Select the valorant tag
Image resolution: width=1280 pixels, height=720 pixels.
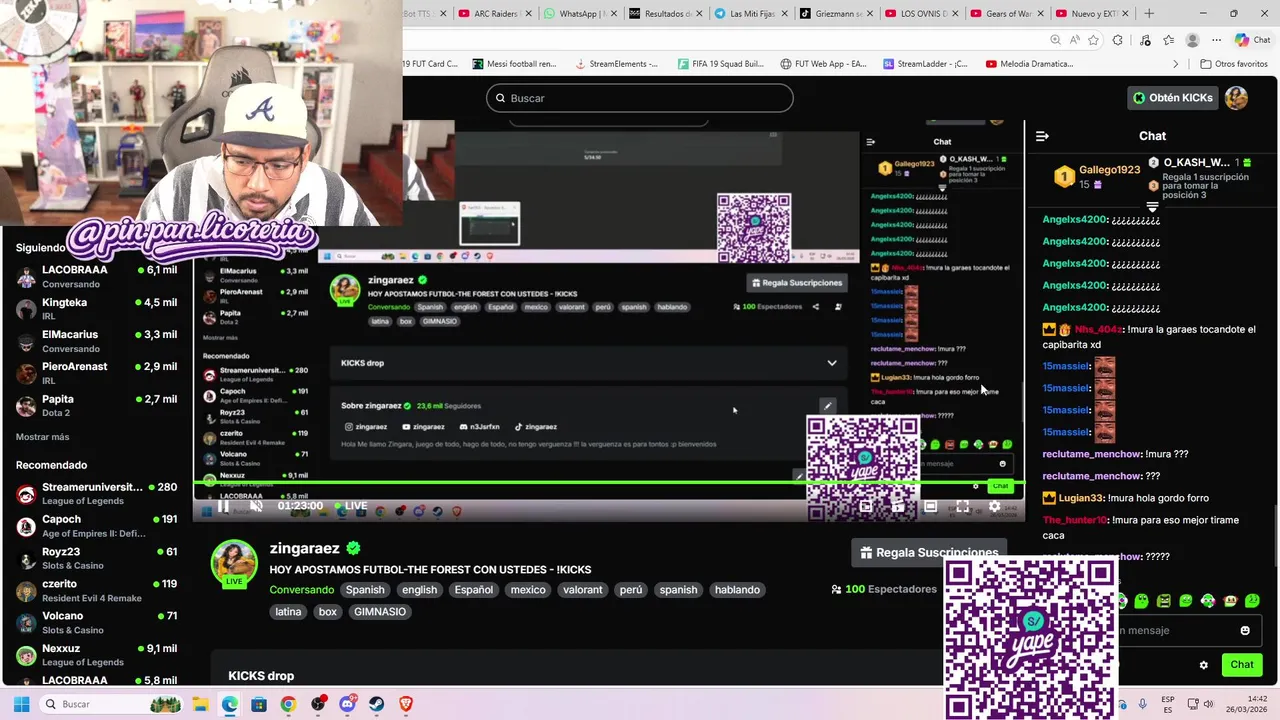(582, 590)
